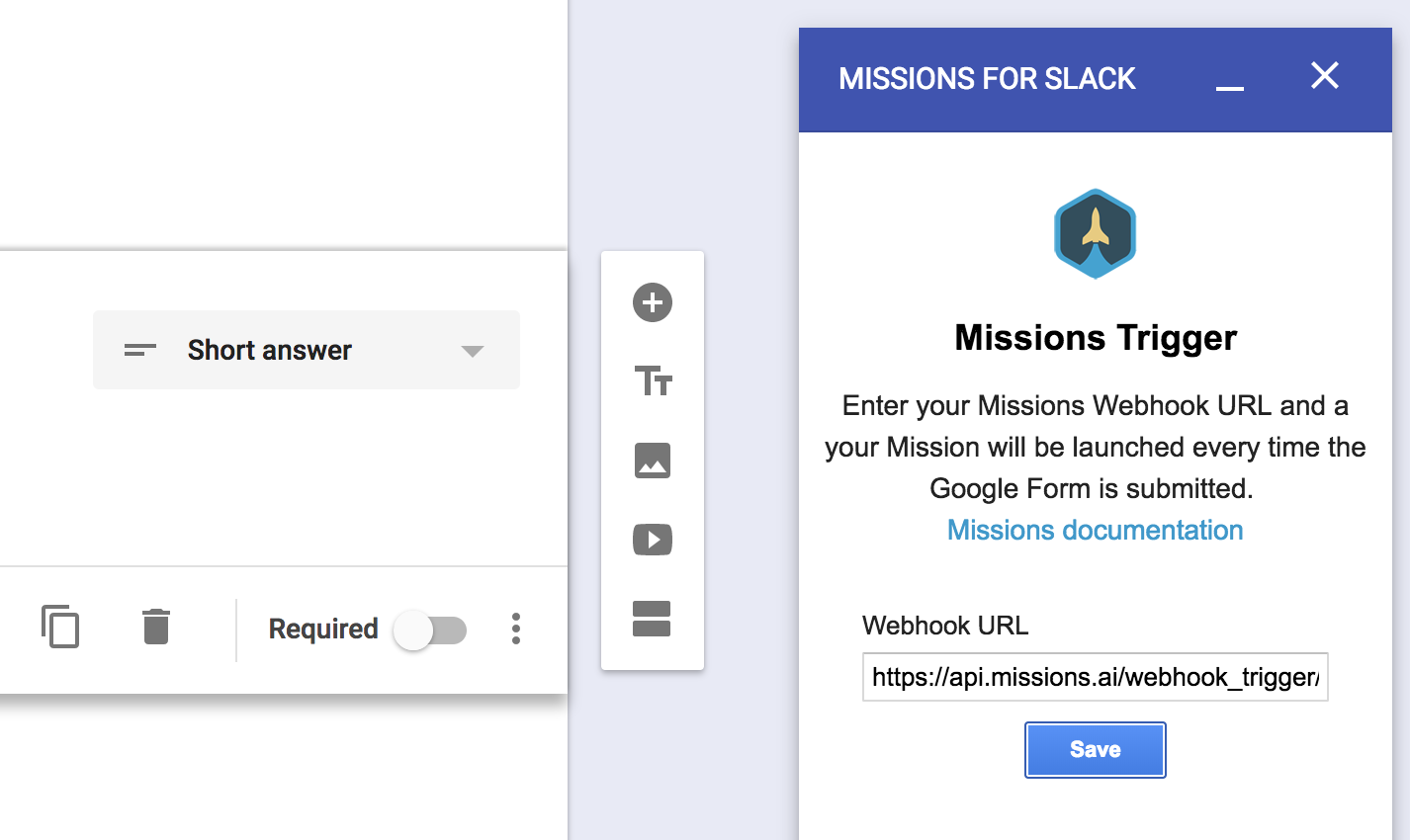Screen dimensions: 1410x840
Task: Close the Missions for Slack panel
Action: pos(1325,75)
